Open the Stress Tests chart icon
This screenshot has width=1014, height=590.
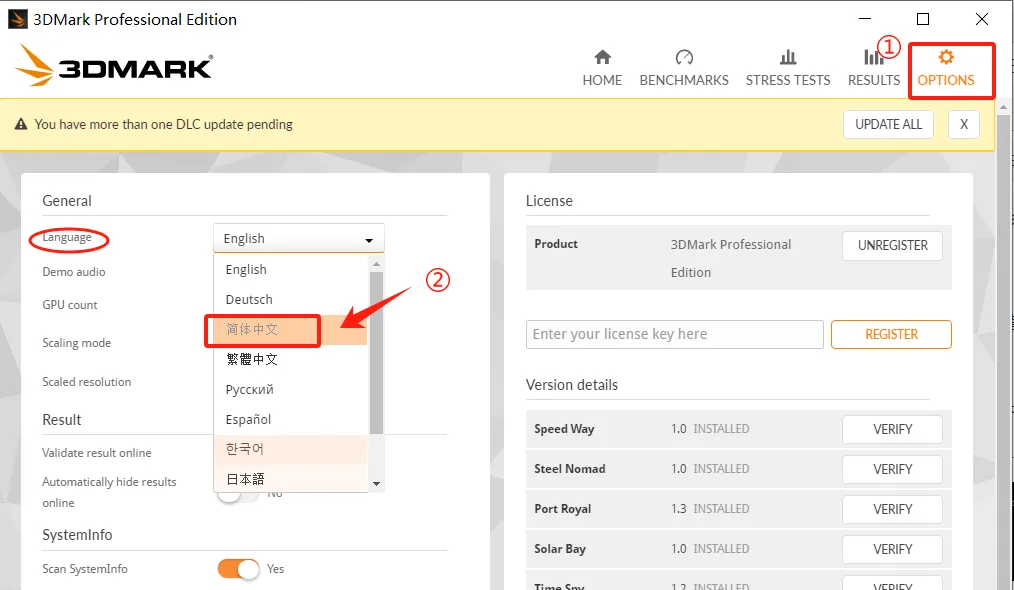point(788,57)
